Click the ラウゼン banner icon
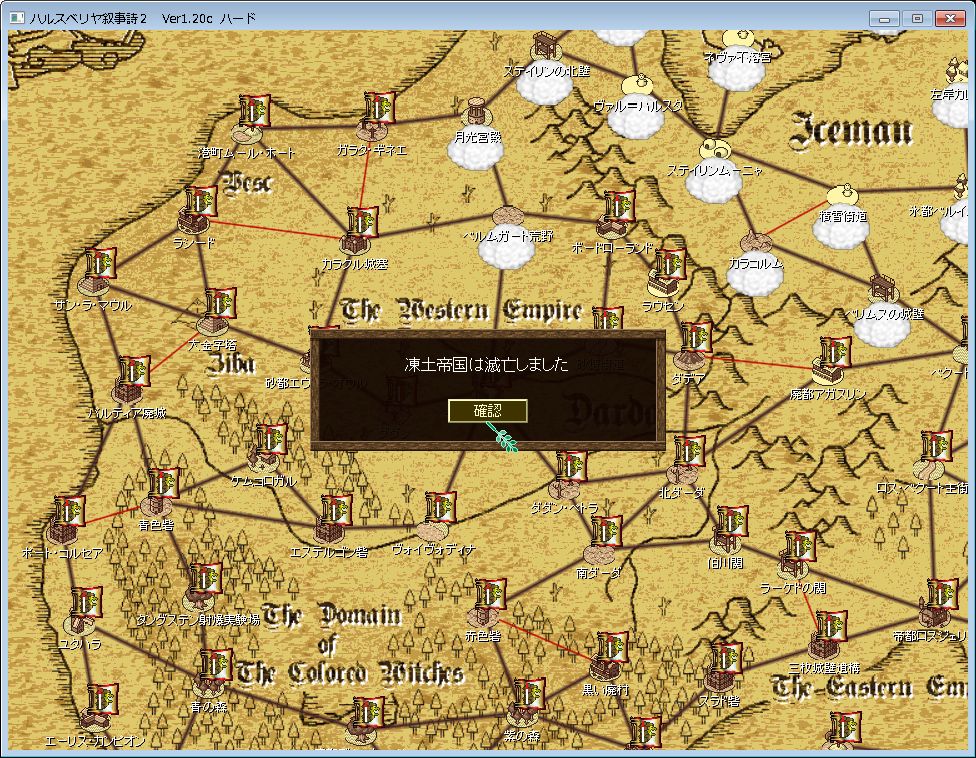Screen dimensions: 976x758 tap(670, 266)
